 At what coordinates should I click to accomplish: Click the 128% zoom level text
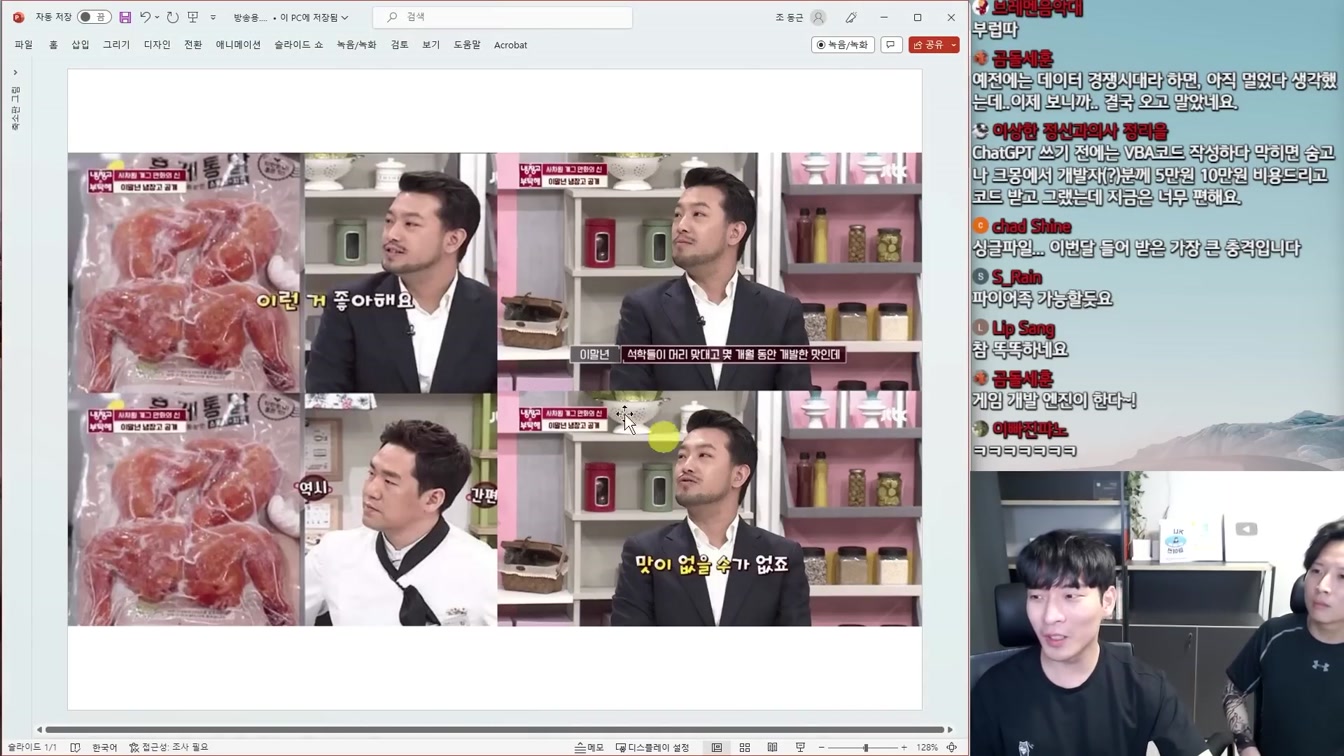[927, 747]
